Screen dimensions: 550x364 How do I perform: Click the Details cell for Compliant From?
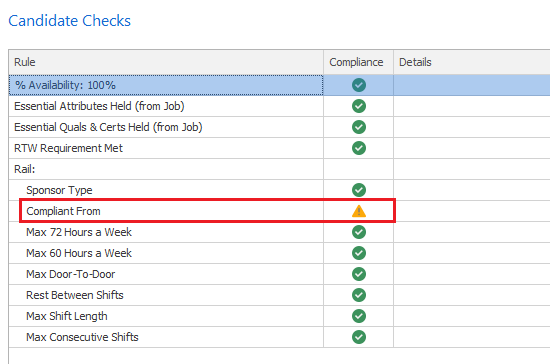pyautogui.click(x=472, y=211)
